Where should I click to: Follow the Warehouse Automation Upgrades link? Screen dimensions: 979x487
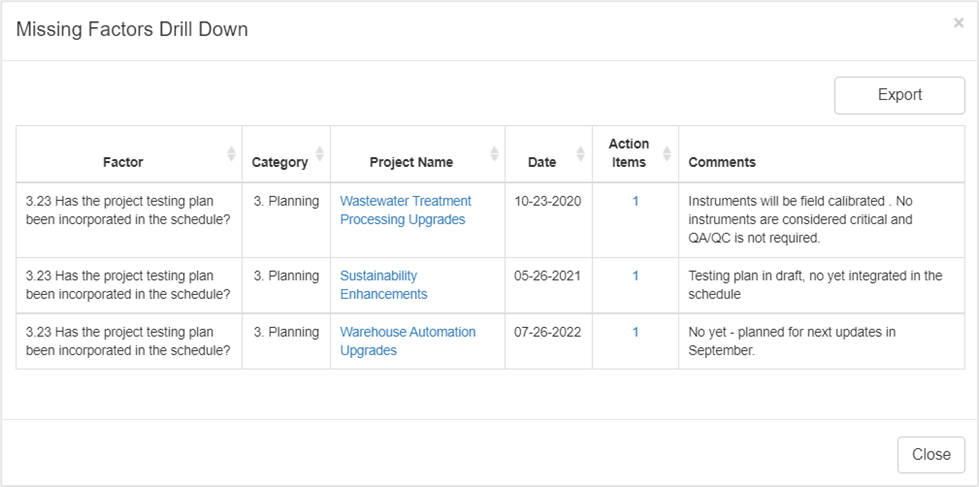[407, 341]
